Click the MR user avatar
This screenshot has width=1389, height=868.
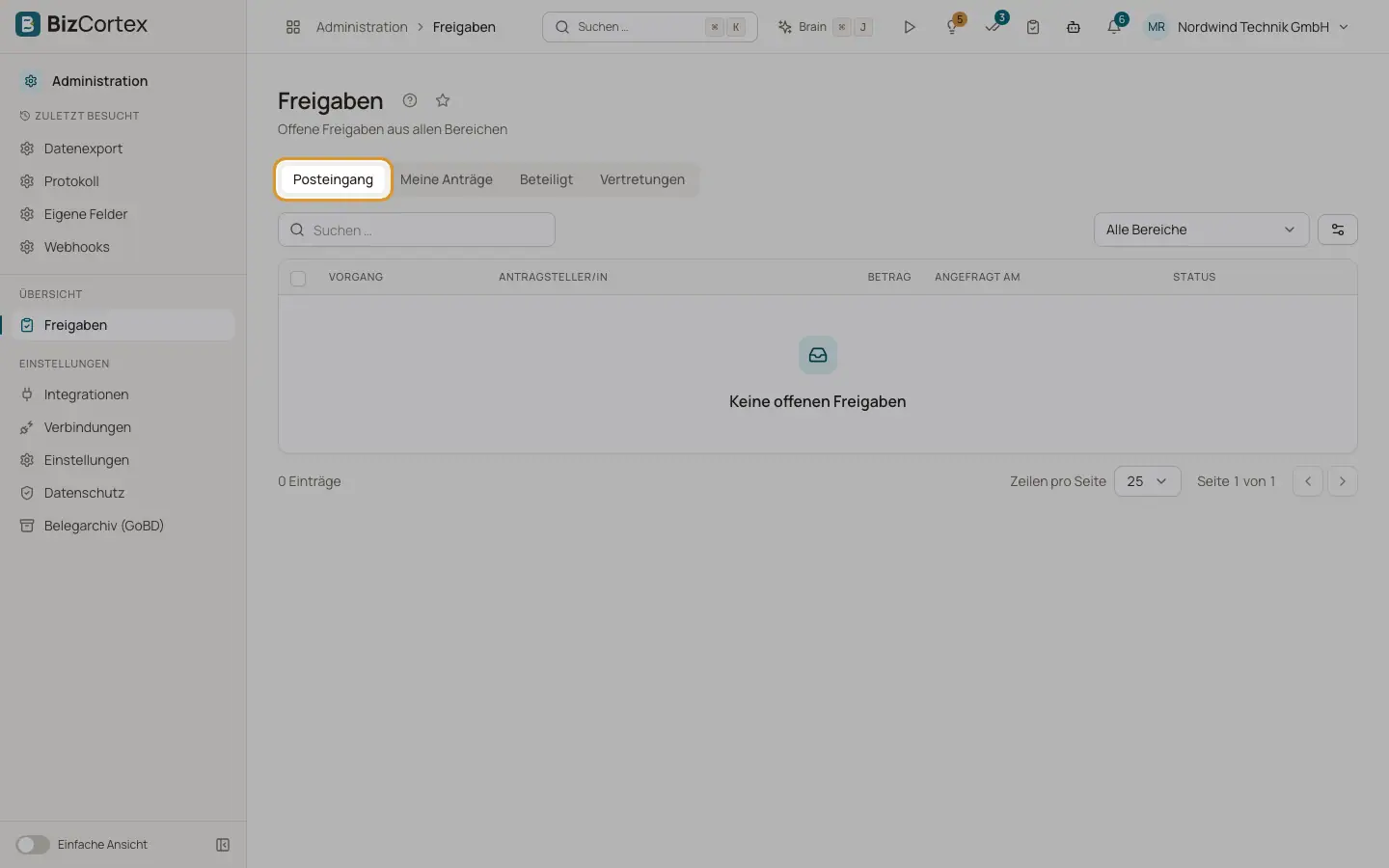click(x=1157, y=27)
